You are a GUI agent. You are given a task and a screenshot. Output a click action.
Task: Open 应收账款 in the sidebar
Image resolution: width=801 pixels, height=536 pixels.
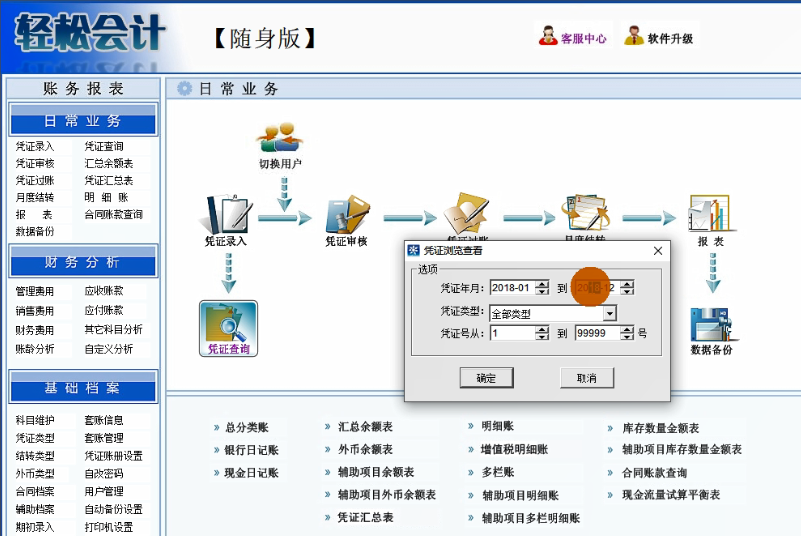pyautogui.click(x=104, y=291)
